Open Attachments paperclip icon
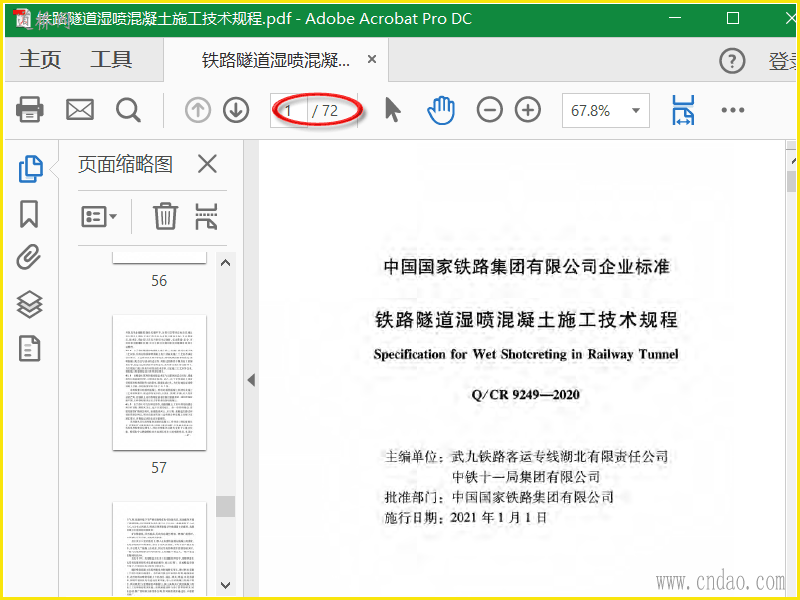This screenshot has height=600, width=800. (29, 257)
